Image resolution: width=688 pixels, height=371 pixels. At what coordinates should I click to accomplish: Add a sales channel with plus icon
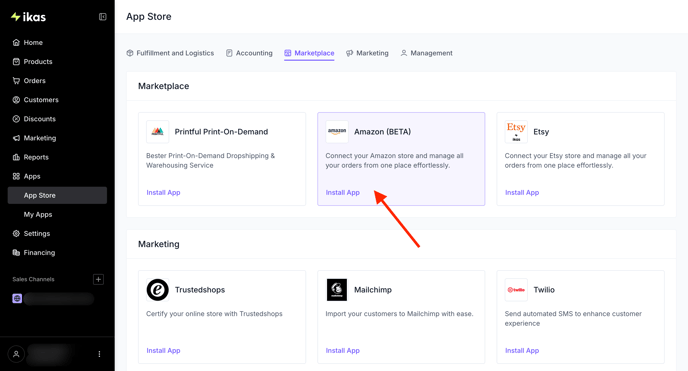pyautogui.click(x=98, y=279)
